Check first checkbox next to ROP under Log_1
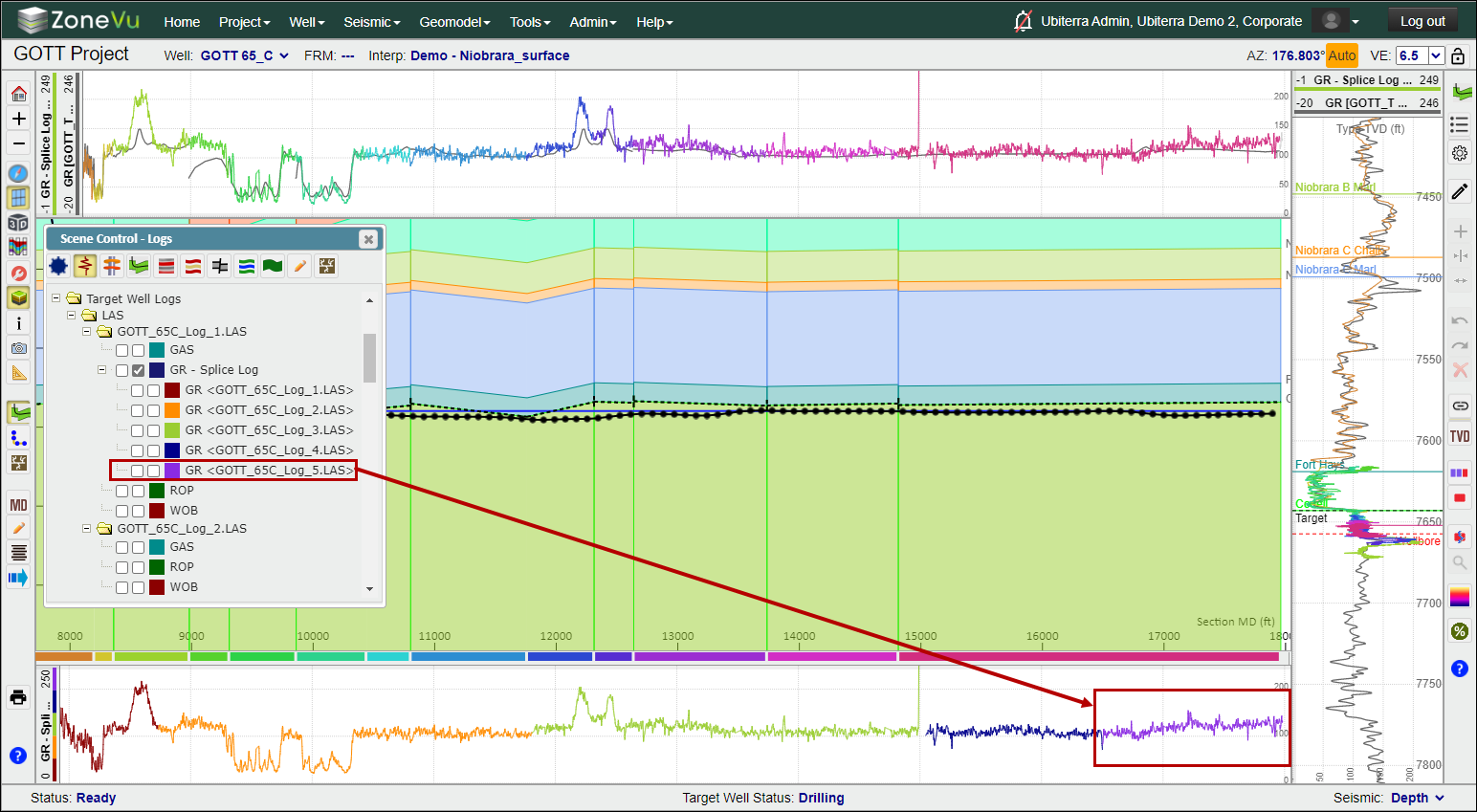 tap(122, 491)
